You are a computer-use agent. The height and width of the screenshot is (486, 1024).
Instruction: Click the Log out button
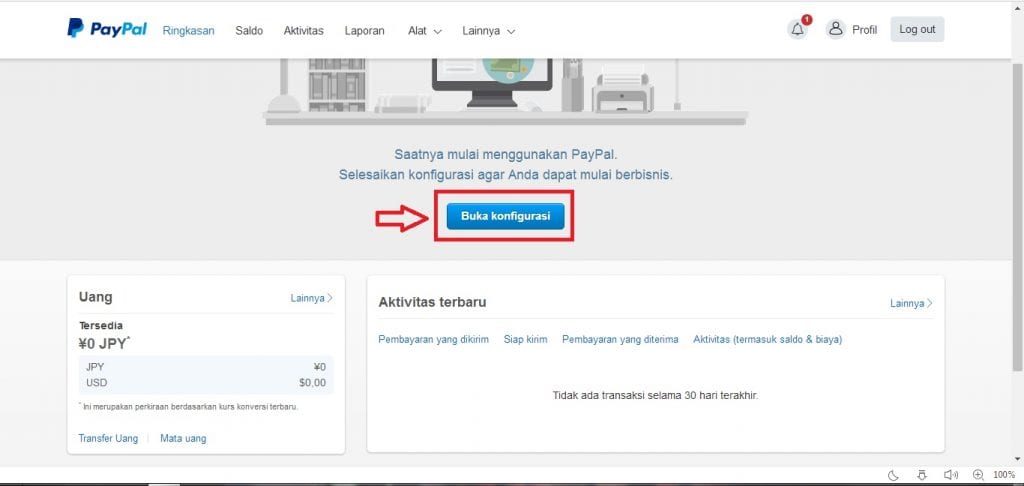click(x=917, y=29)
